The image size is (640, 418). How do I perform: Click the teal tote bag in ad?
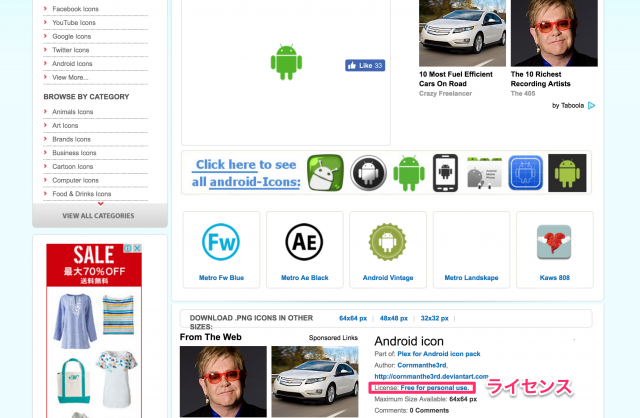[x=73, y=380]
